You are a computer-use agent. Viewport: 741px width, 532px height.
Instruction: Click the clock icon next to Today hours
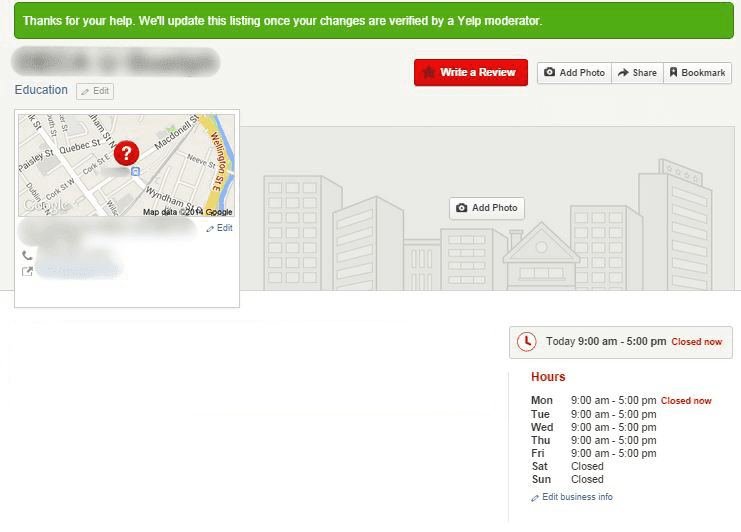(x=526, y=341)
